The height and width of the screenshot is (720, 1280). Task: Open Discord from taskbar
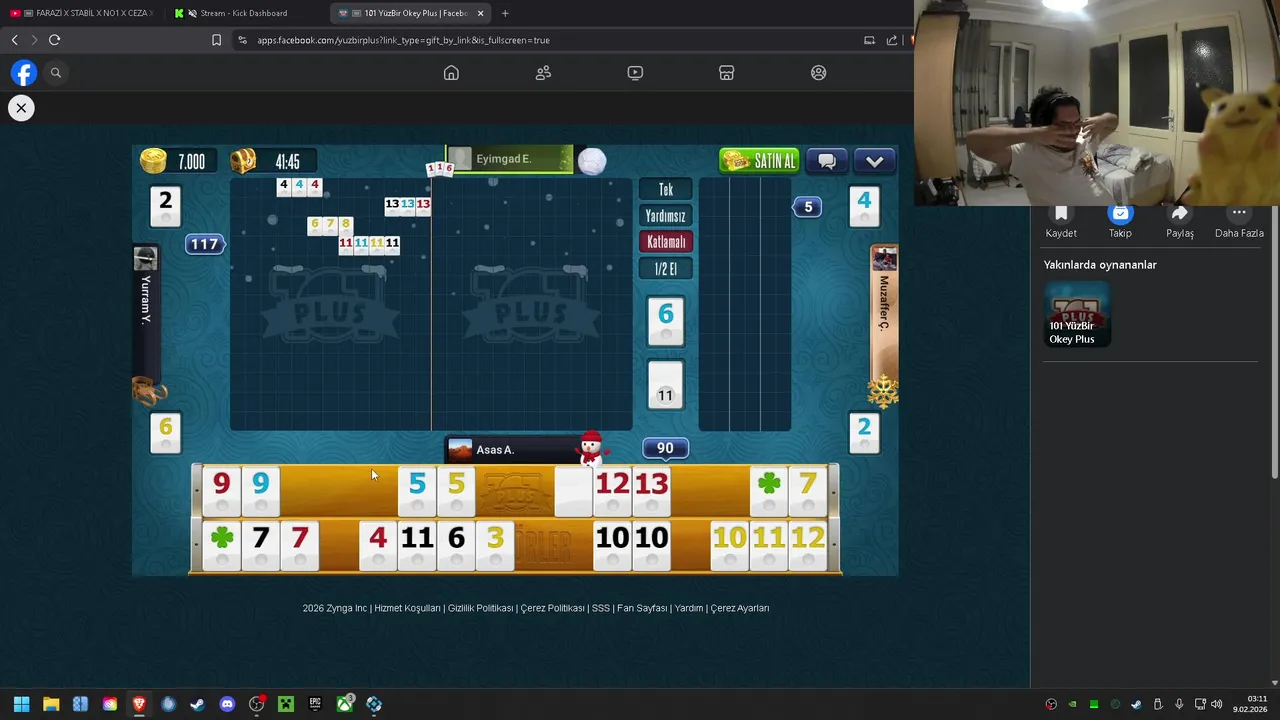(227, 704)
